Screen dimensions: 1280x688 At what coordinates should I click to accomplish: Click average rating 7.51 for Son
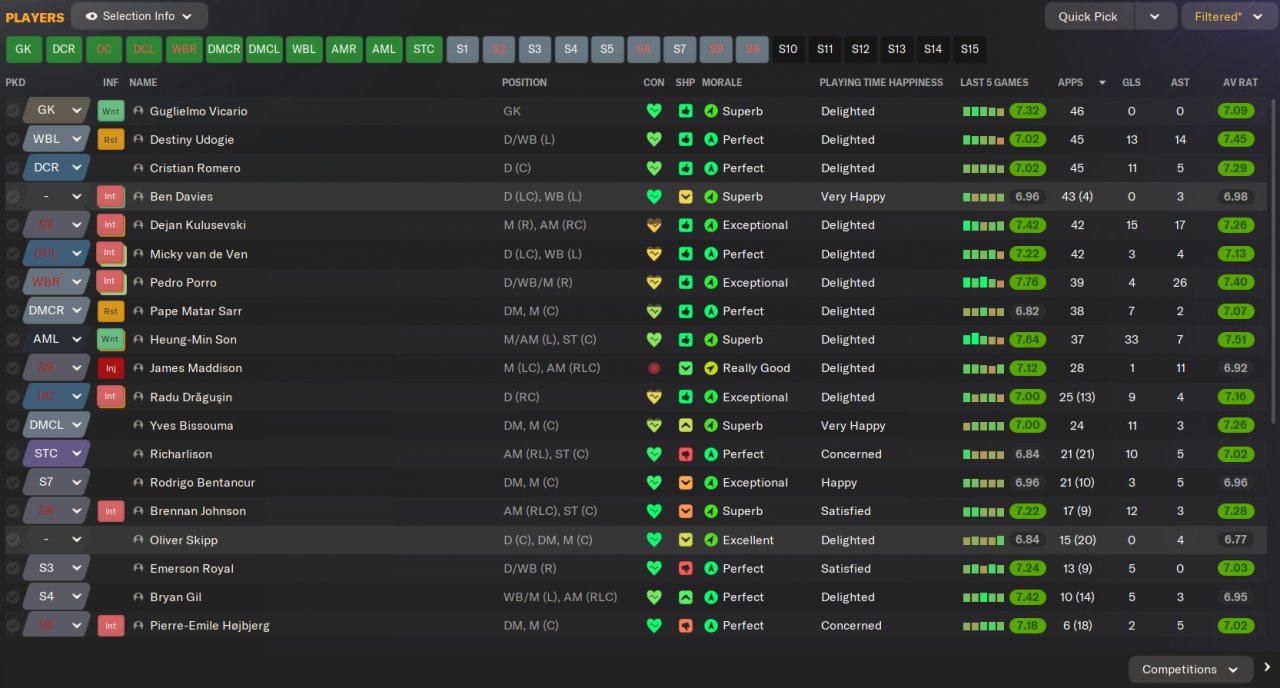[x=1236, y=340]
